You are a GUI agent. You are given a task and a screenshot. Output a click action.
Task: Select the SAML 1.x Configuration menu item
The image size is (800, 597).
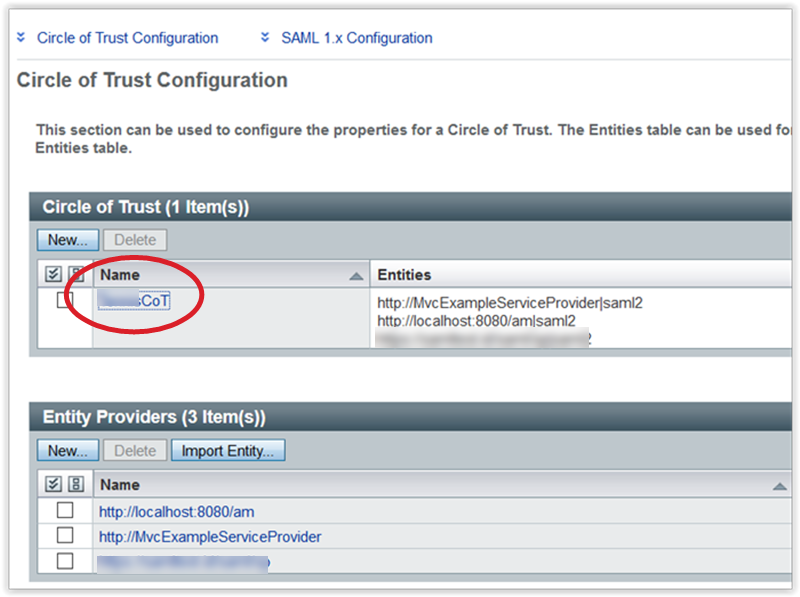(x=357, y=37)
